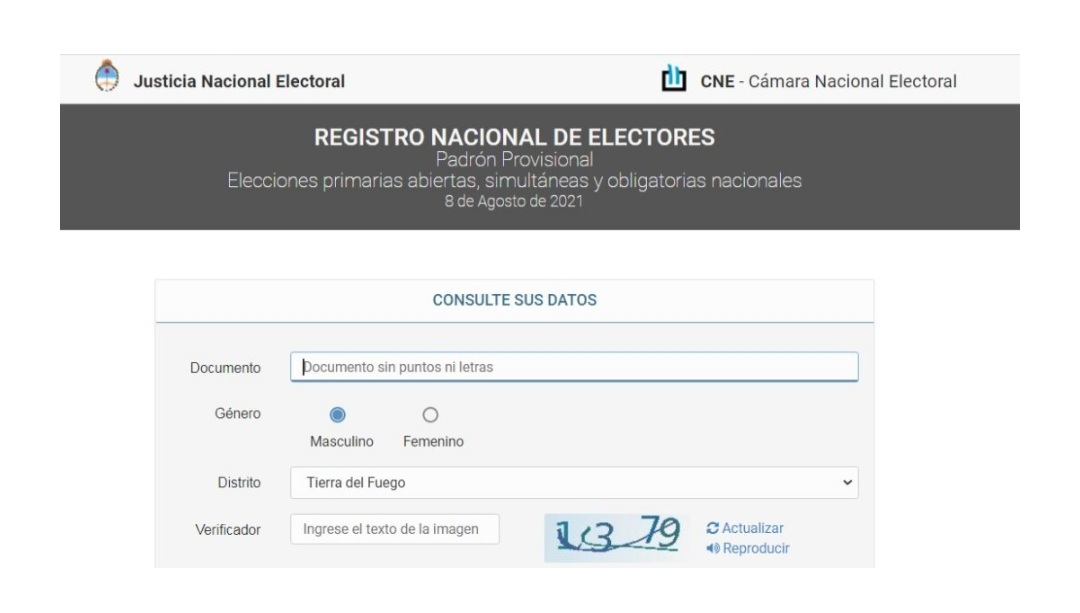
Task: Focus the Verificador captcha text field
Action: [395, 529]
